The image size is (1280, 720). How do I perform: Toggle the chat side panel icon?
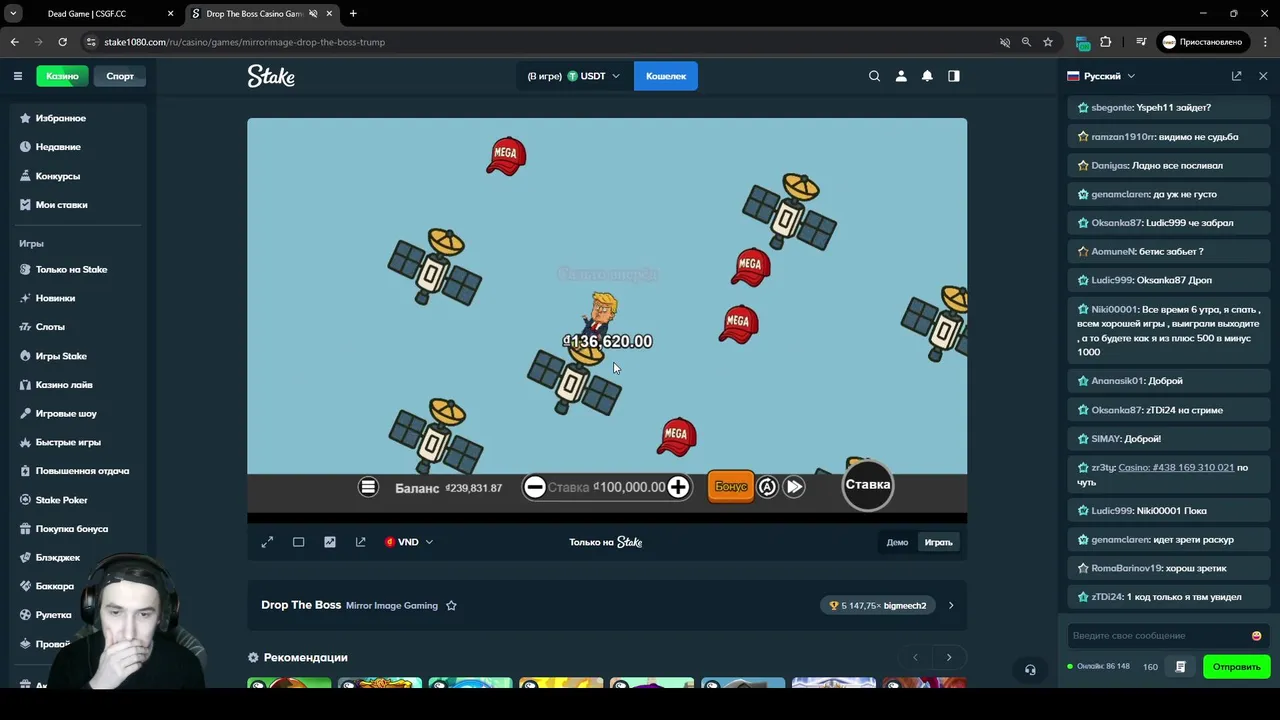tap(954, 76)
